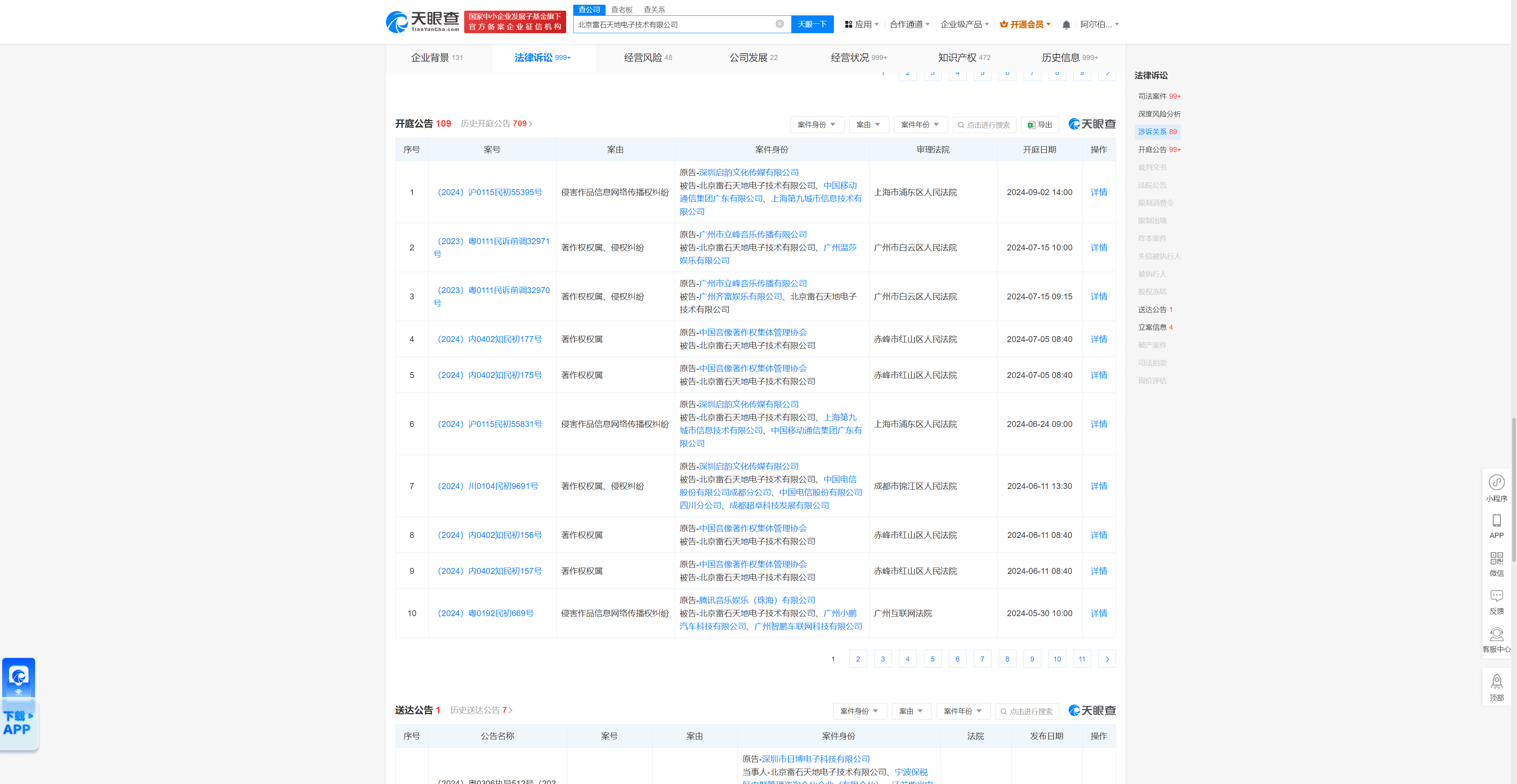The width and height of the screenshot is (1517, 784).
Task: Switch to the 公司发展 tab
Action: 753,58
